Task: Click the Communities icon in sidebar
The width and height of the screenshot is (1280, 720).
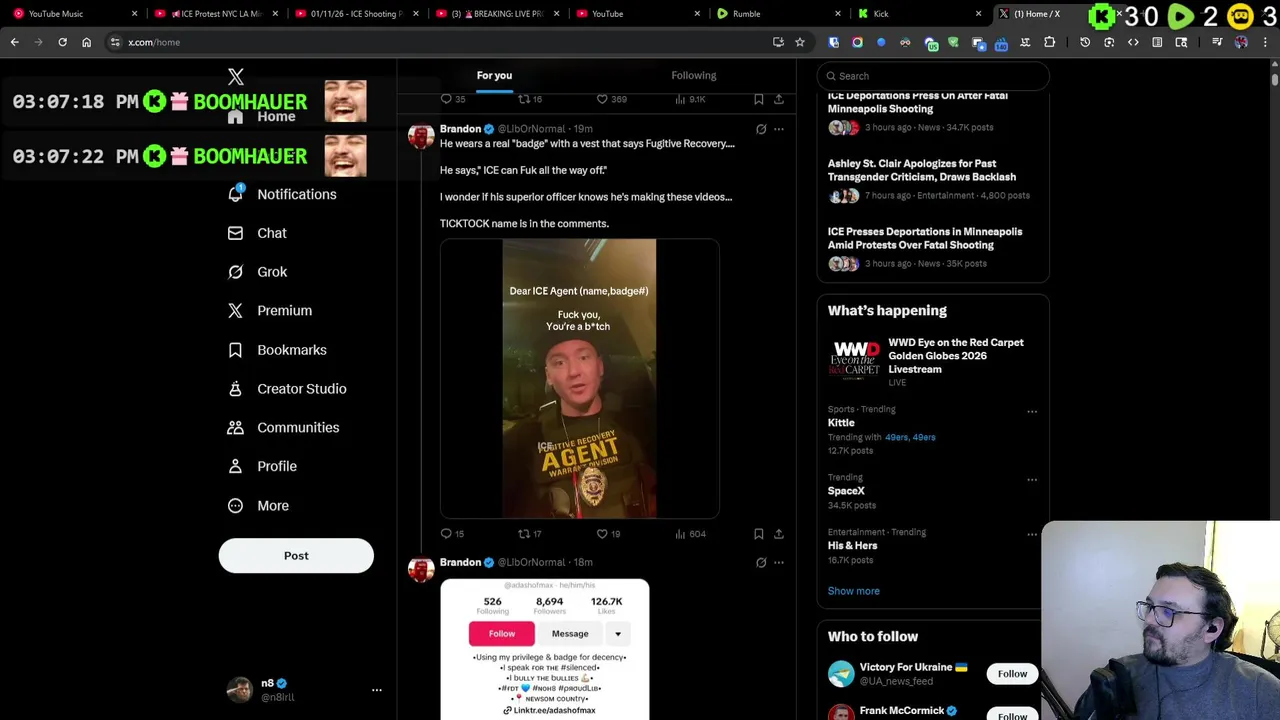Action: [x=235, y=428]
